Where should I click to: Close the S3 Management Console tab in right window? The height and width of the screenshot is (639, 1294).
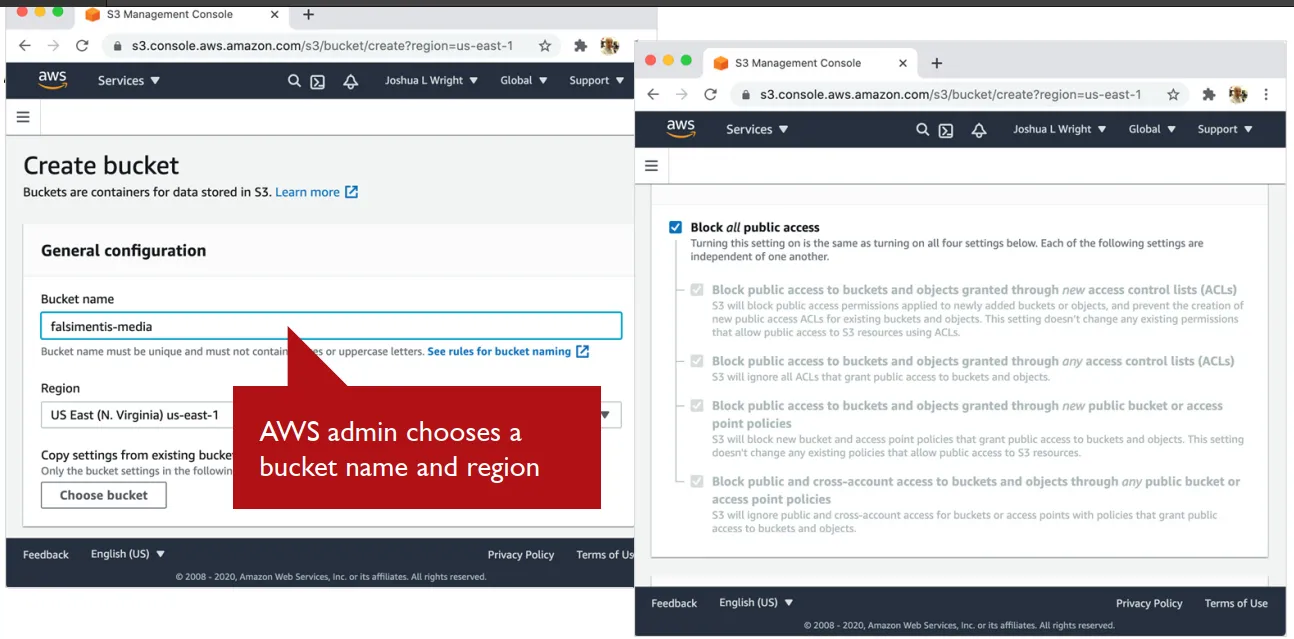903,63
